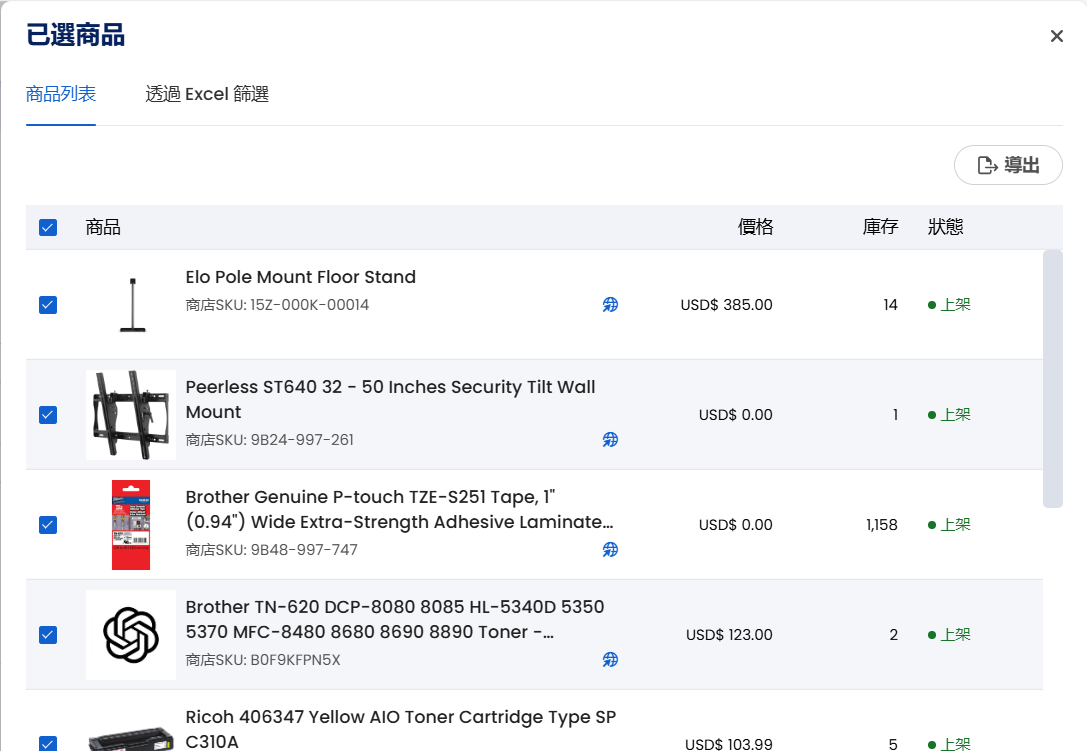1087x751 pixels.
Task: Uncheck the Peerless ST640 wall mount row
Action: pos(48,415)
